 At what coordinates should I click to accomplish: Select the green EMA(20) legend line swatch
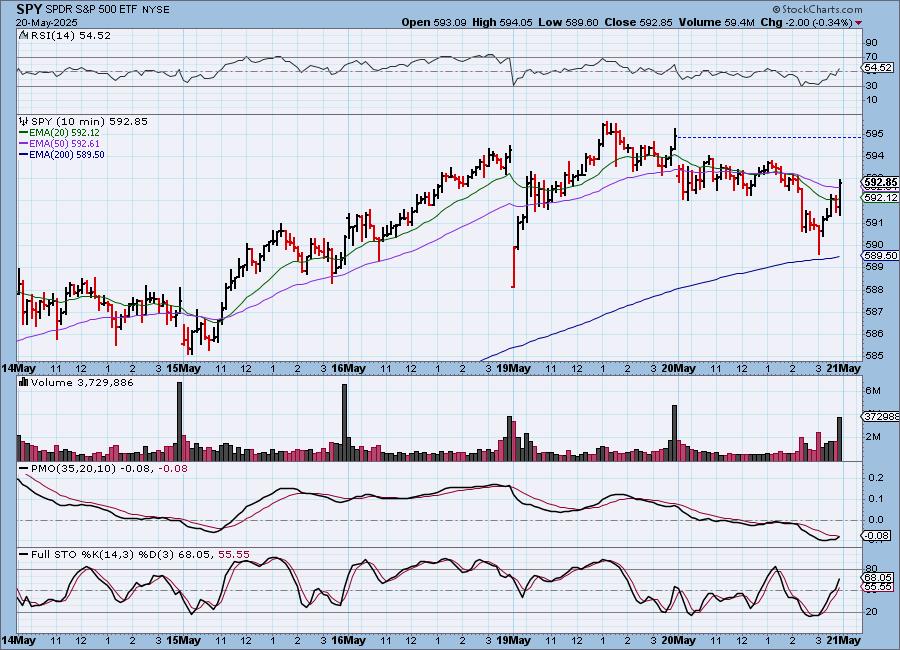tap(24, 133)
